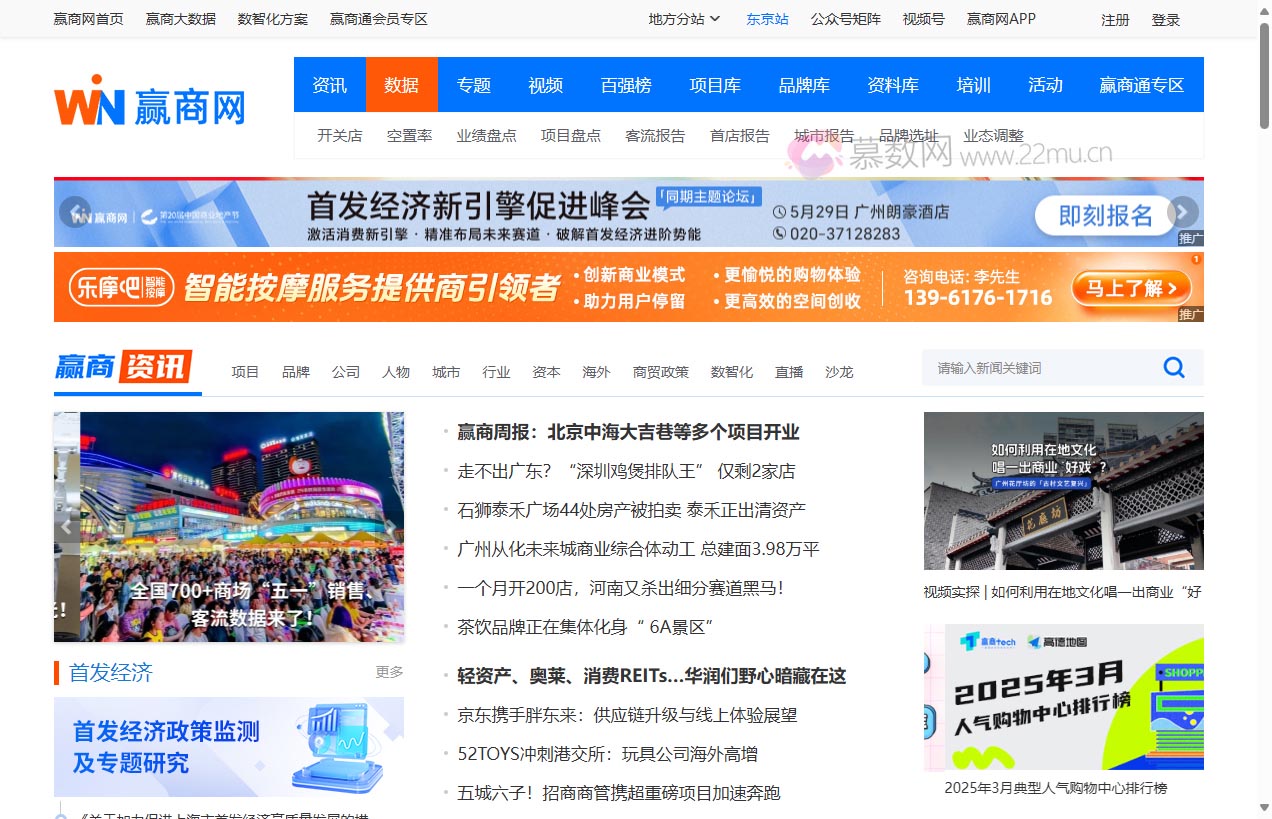Click the previous arrow on the news photo carousel
The width and height of the screenshot is (1272, 819).
pyautogui.click(x=66, y=527)
